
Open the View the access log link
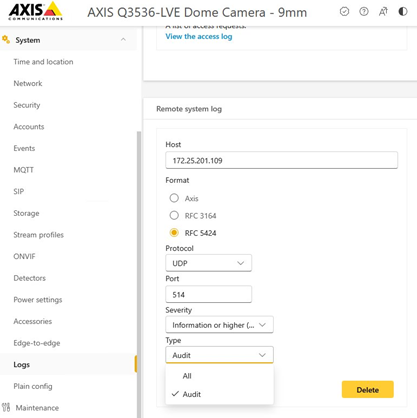point(199,36)
